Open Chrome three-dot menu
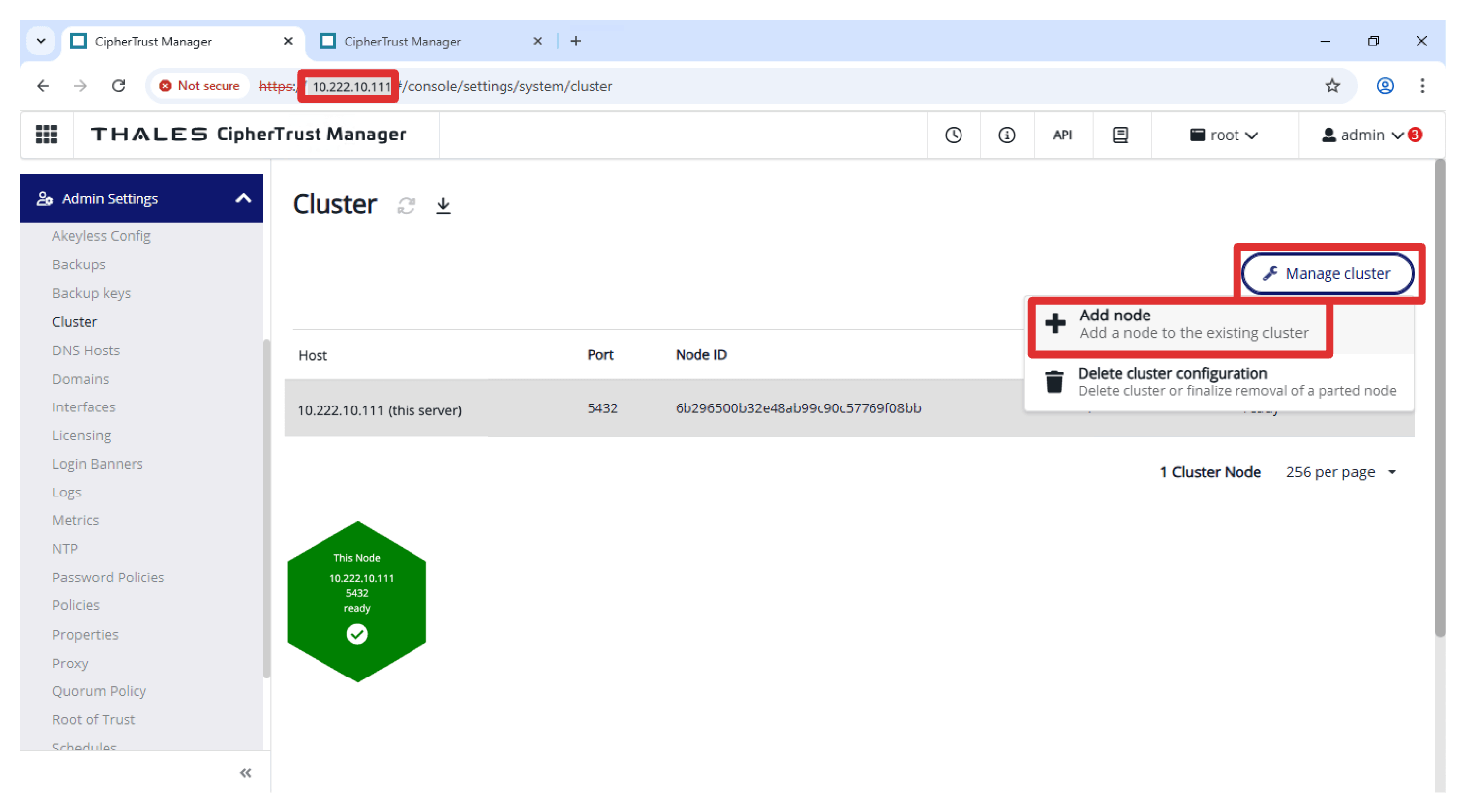 pyautogui.click(x=1423, y=86)
